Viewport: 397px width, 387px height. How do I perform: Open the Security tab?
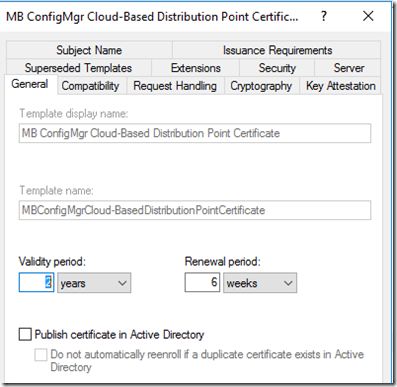click(277, 68)
